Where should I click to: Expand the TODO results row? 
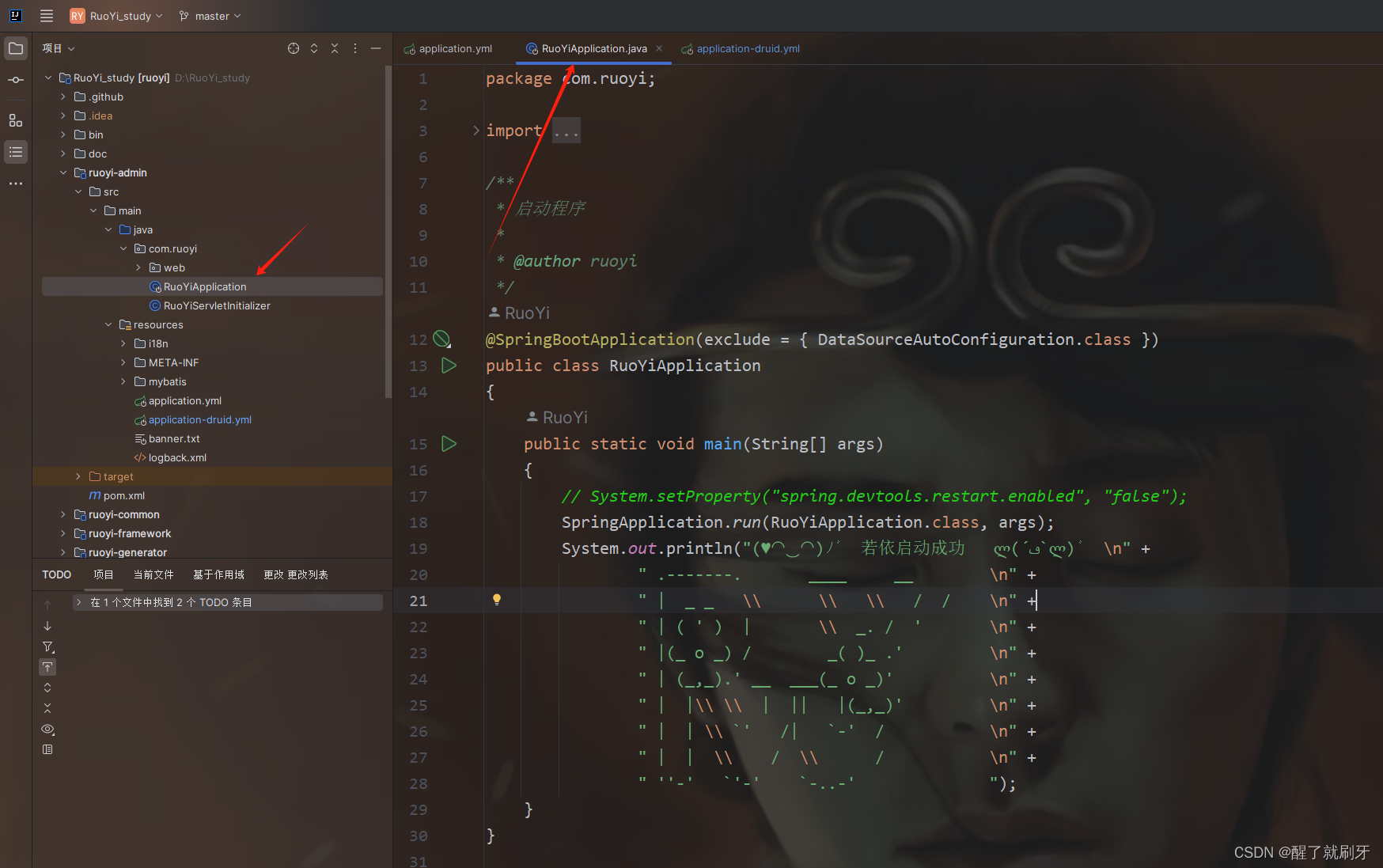click(x=79, y=602)
